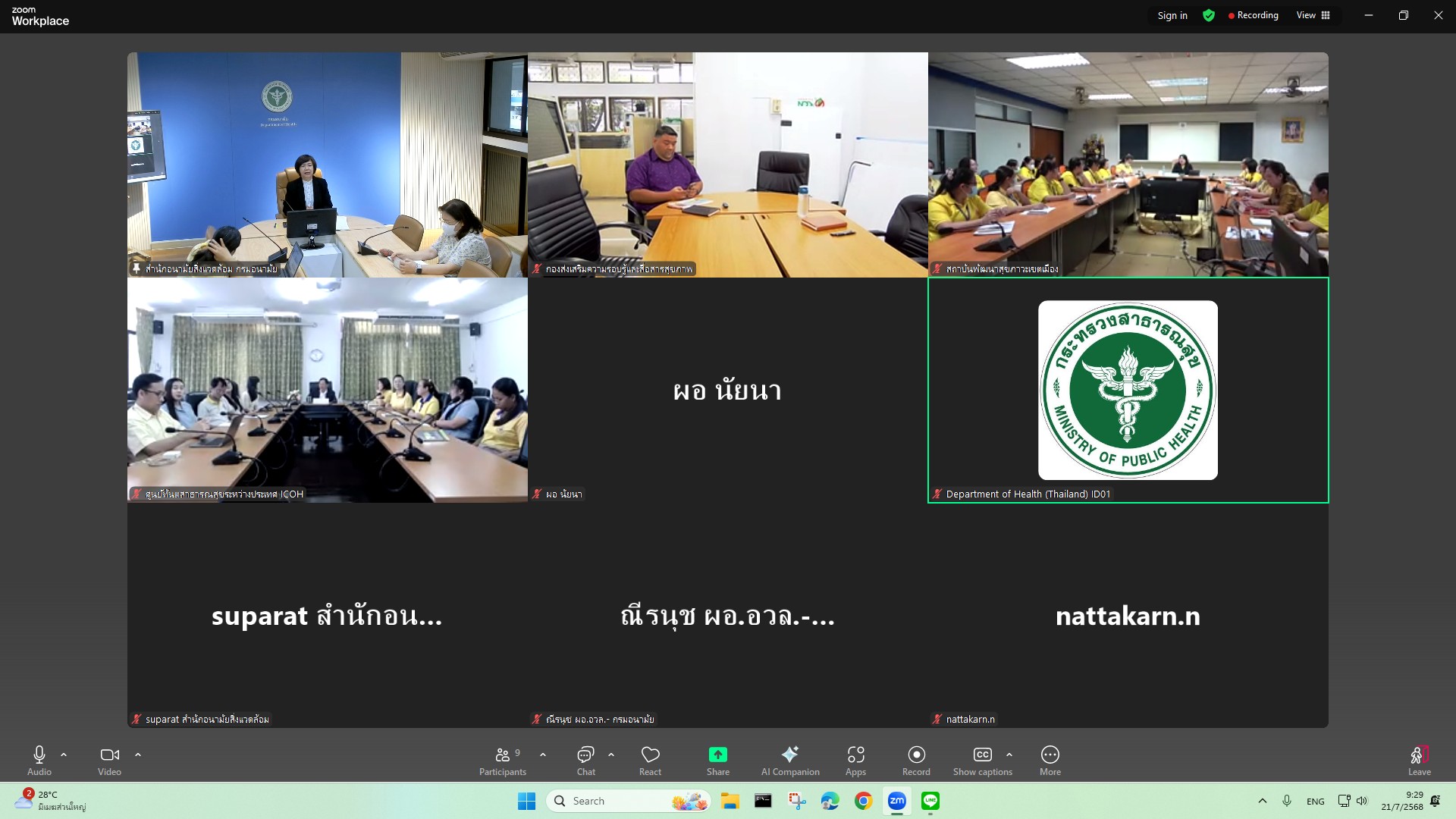
Task: Click the Ministry of Public Health logo
Action: [x=1128, y=390]
